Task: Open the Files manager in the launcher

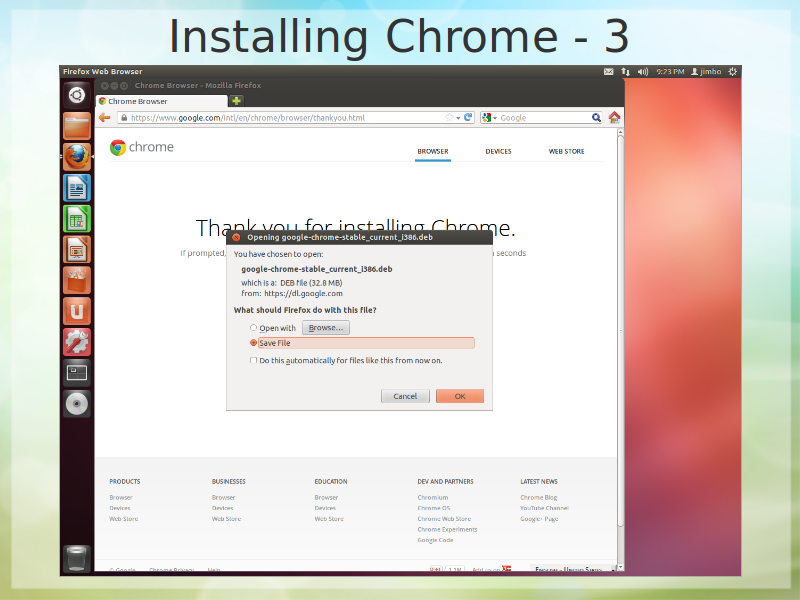Action: click(77, 126)
